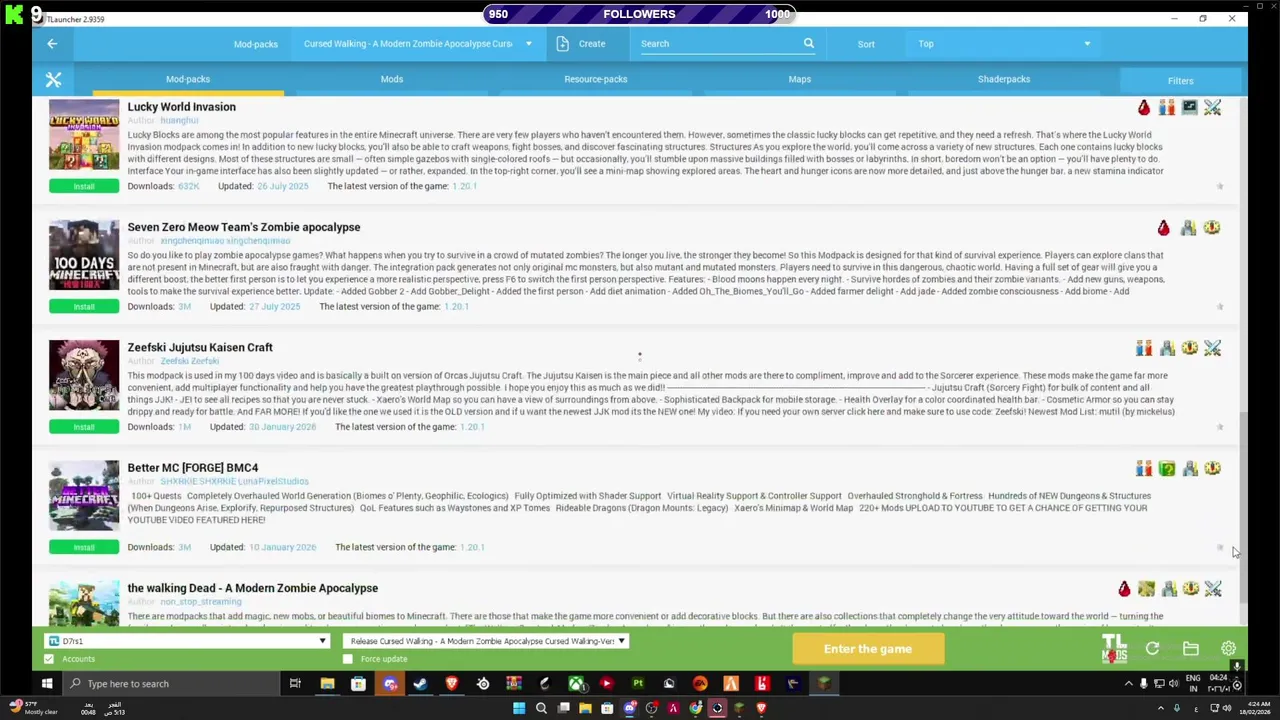Click the crossed swords icon on the walking Dead pack
Image resolution: width=1280 pixels, height=720 pixels.
pos(1212,589)
